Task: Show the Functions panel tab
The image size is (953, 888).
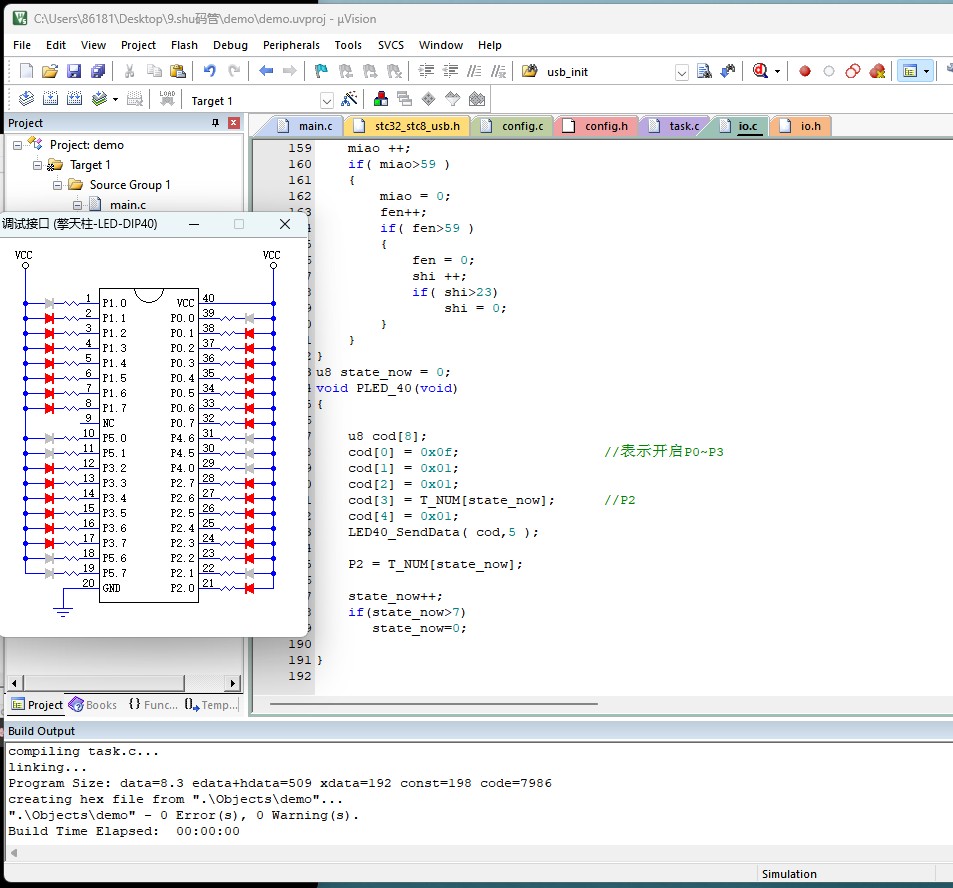Action: [x=153, y=704]
